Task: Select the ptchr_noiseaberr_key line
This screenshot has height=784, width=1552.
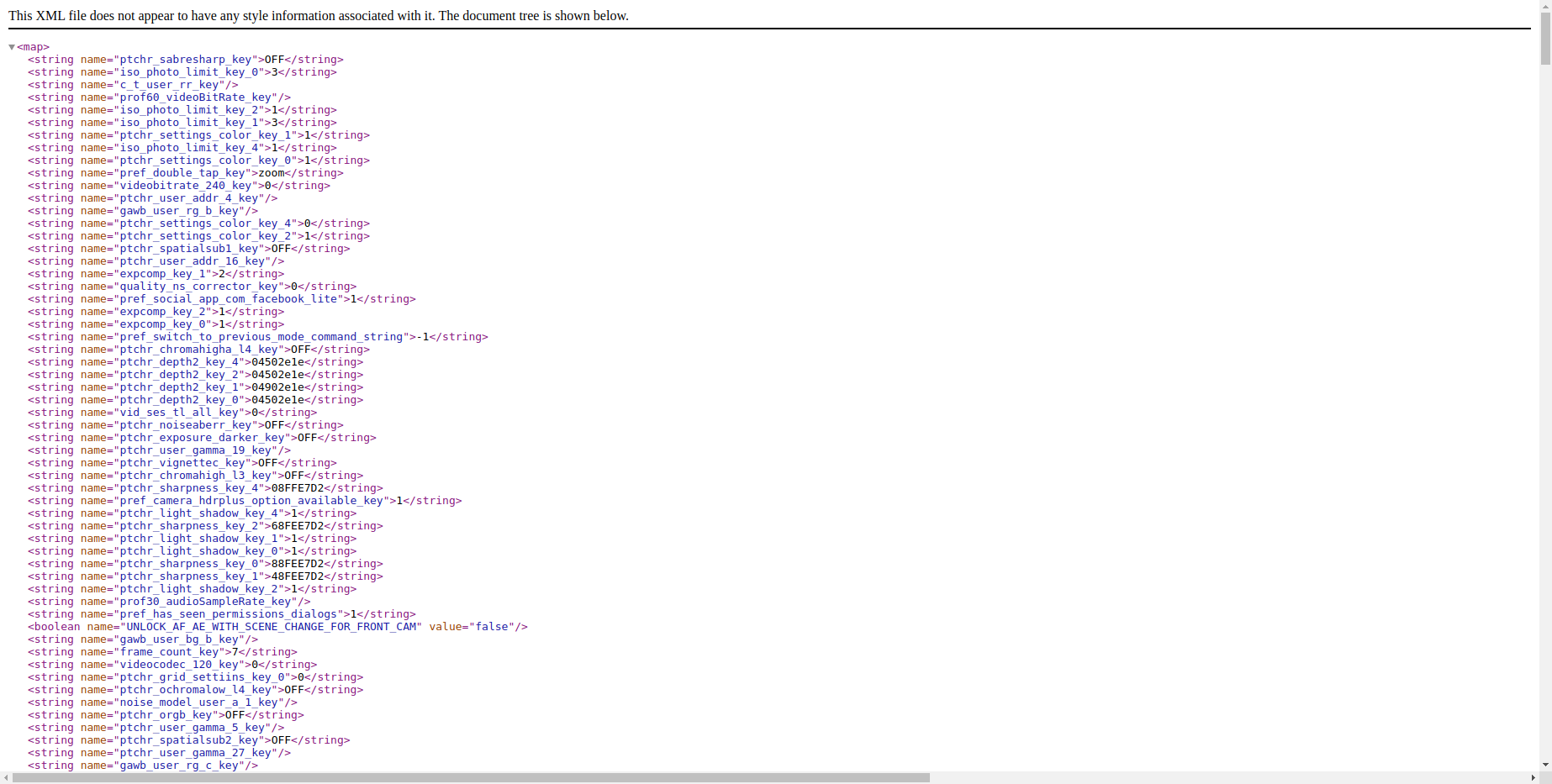Action: point(186,425)
